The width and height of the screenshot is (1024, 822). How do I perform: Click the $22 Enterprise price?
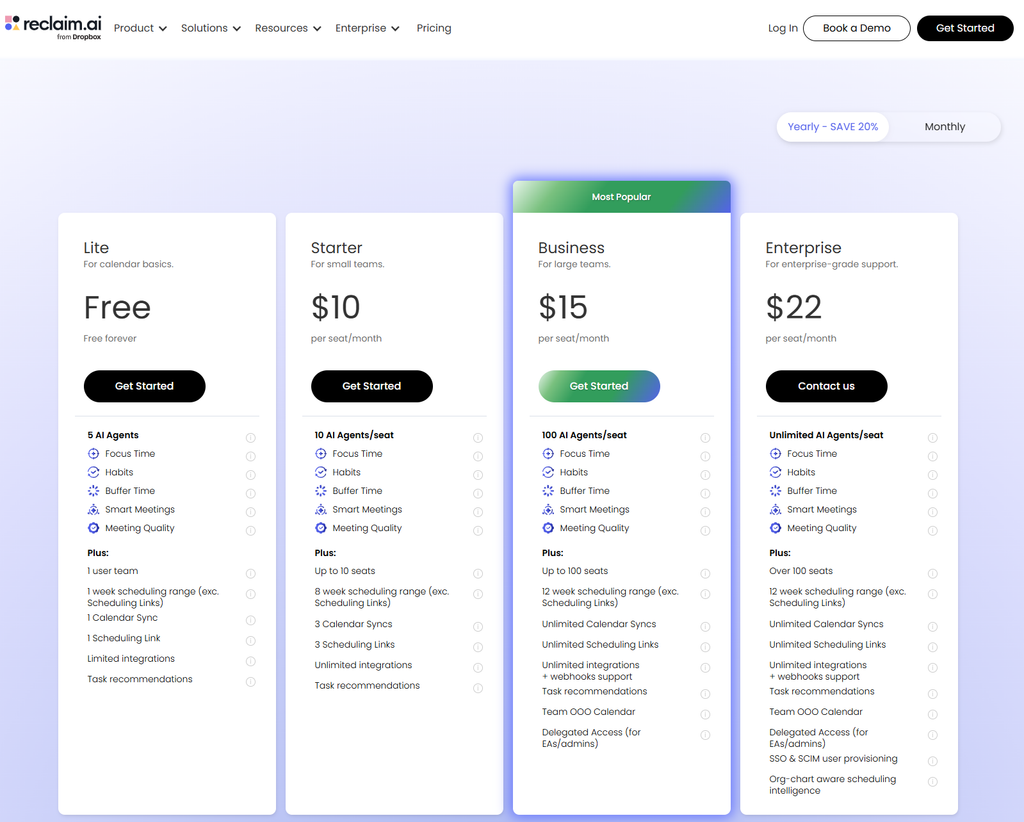click(x=793, y=307)
